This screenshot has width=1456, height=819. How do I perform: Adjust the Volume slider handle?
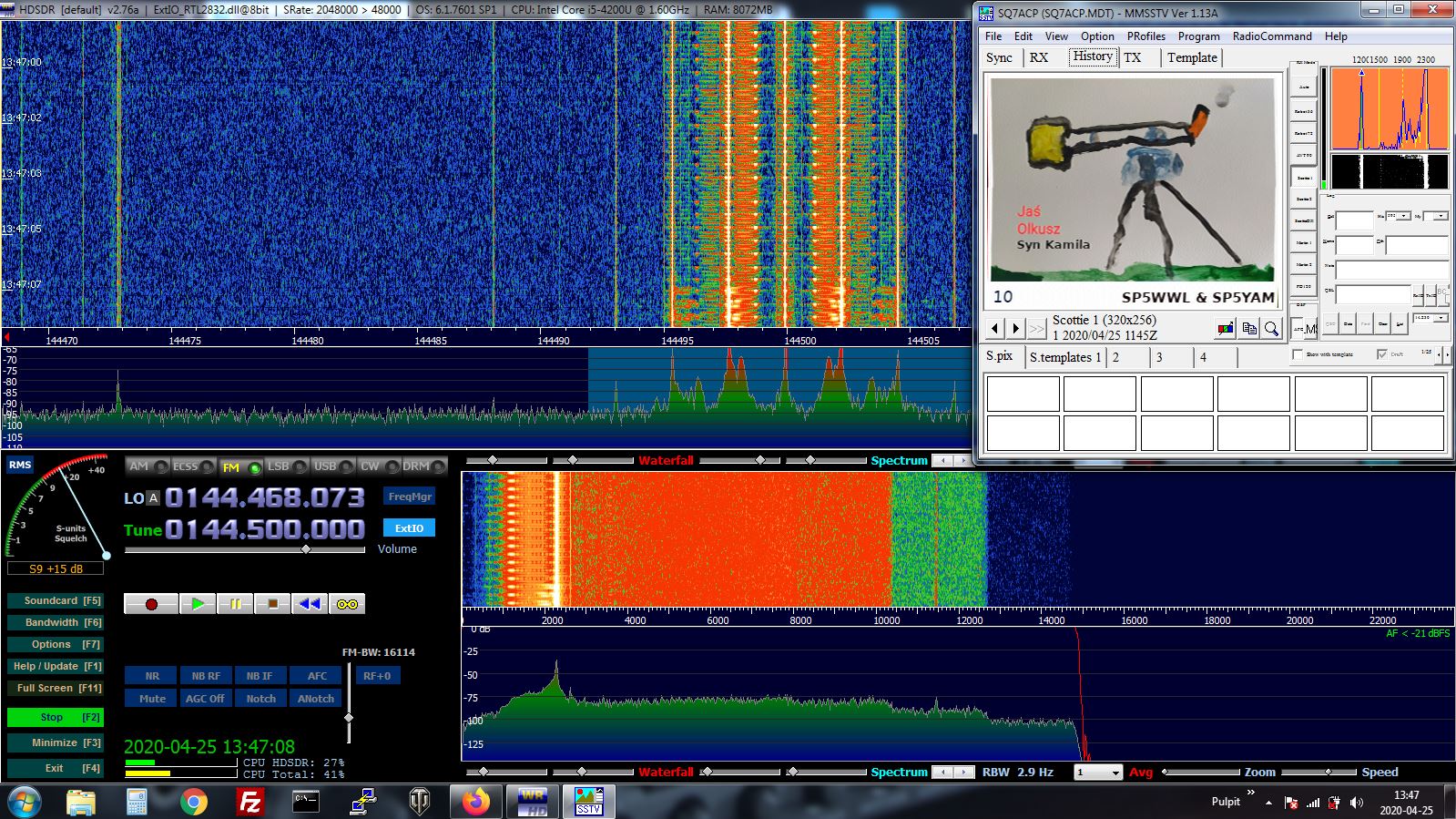[306, 549]
